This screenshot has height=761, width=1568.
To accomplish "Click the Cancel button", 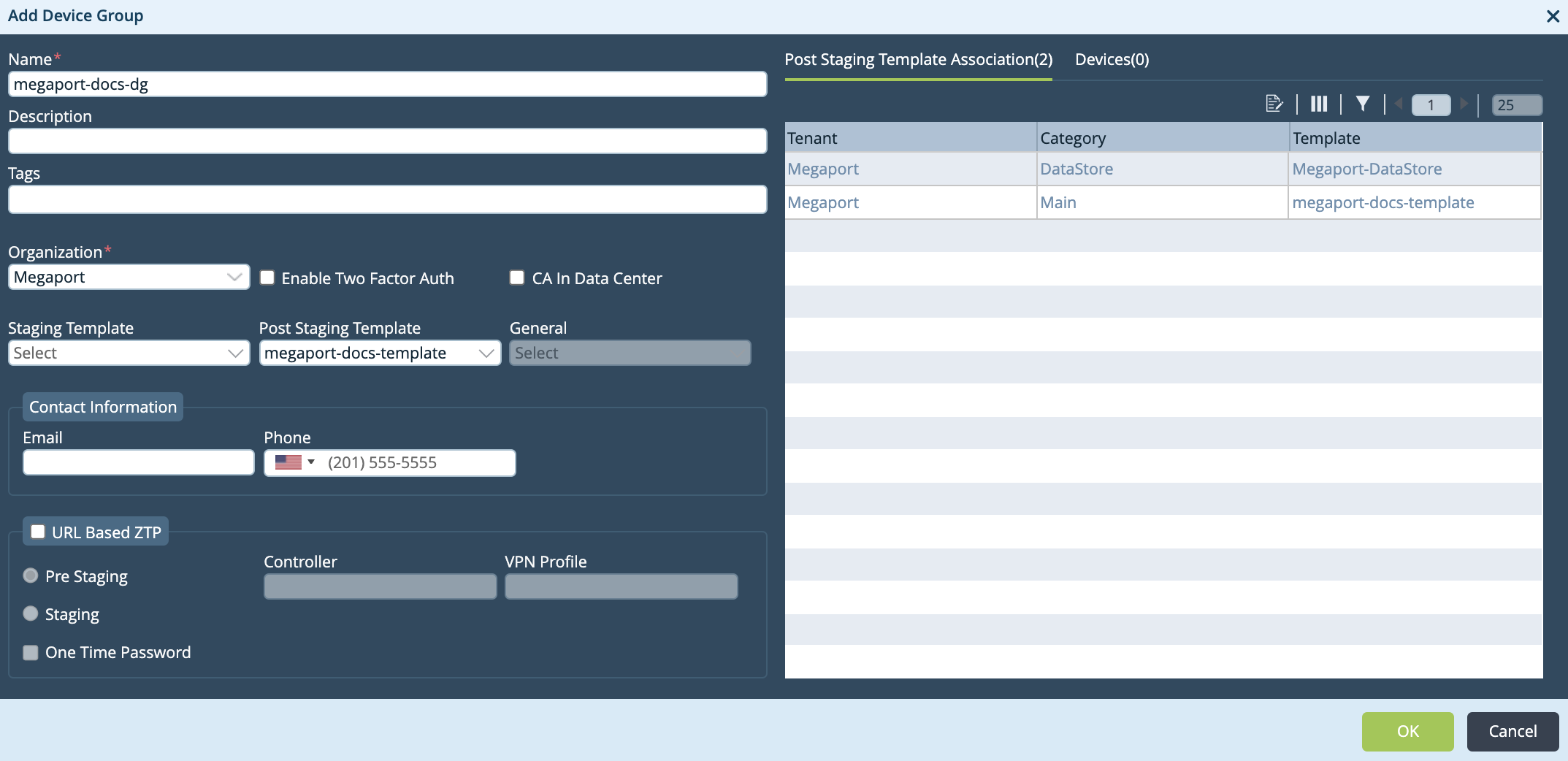I will 1512,731.
